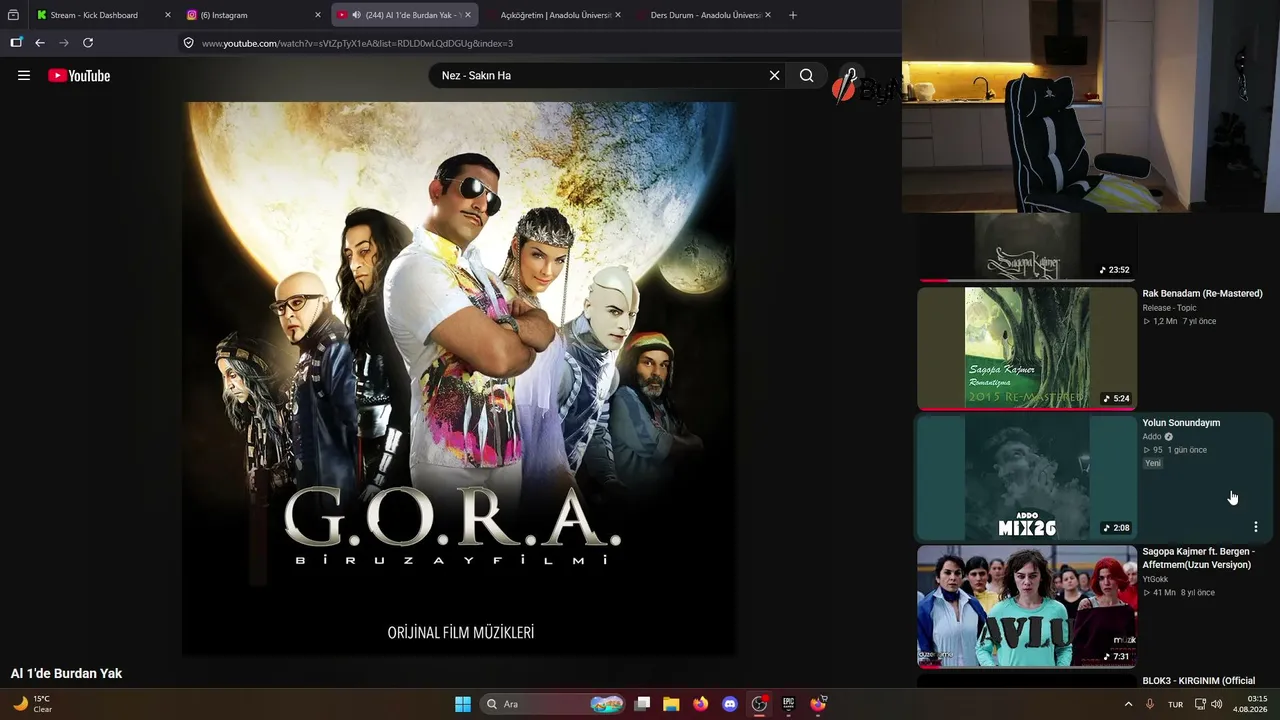Open the YouTube guide hamburger menu
Viewport: 1280px width, 720px height.
point(24,75)
